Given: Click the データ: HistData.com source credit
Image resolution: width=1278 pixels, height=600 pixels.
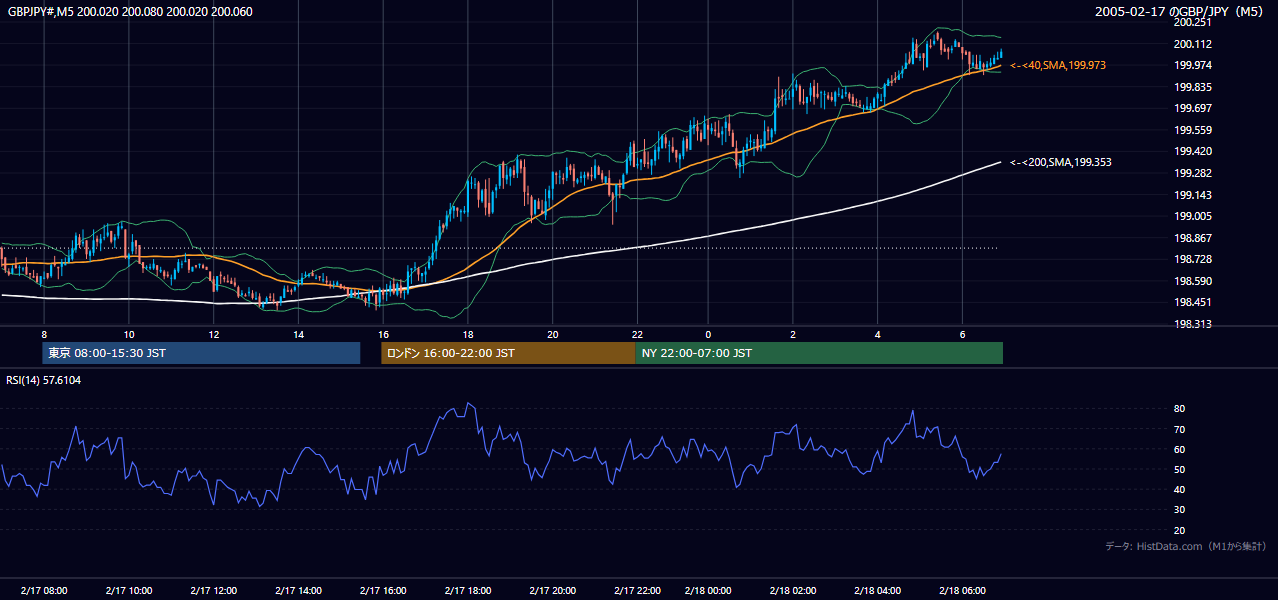Looking at the screenshot, I should 1185,546.
